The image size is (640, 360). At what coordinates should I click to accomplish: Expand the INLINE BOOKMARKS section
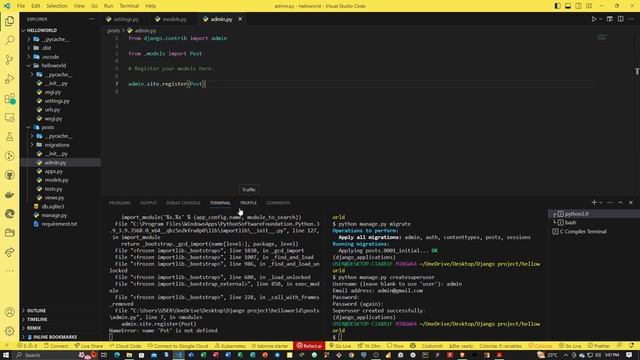60,337
